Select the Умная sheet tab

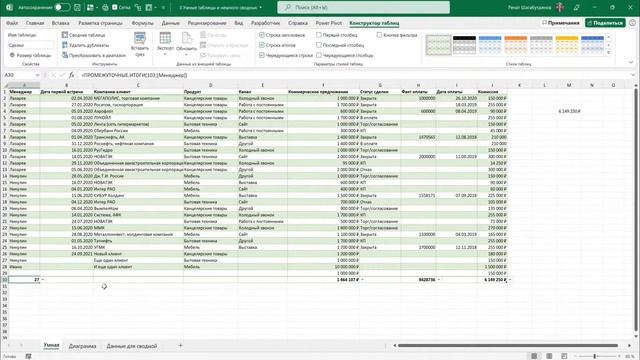51,345
